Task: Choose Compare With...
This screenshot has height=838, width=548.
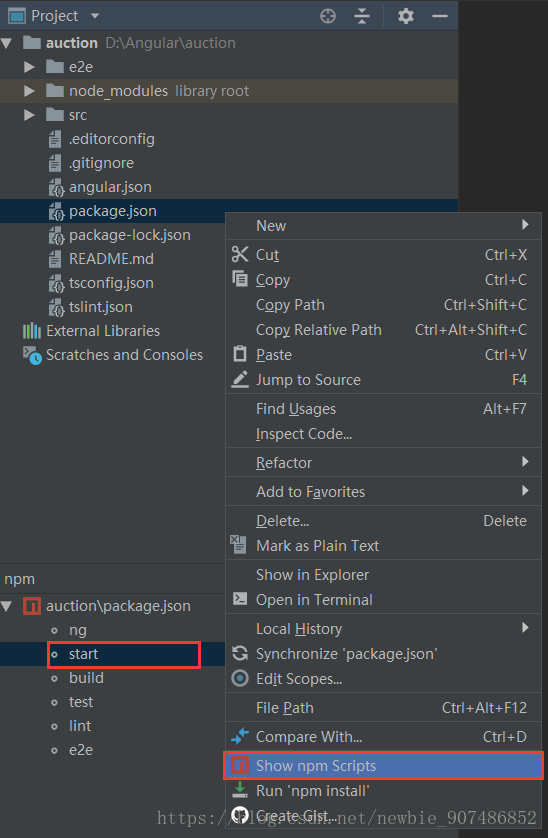Action: [383, 737]
